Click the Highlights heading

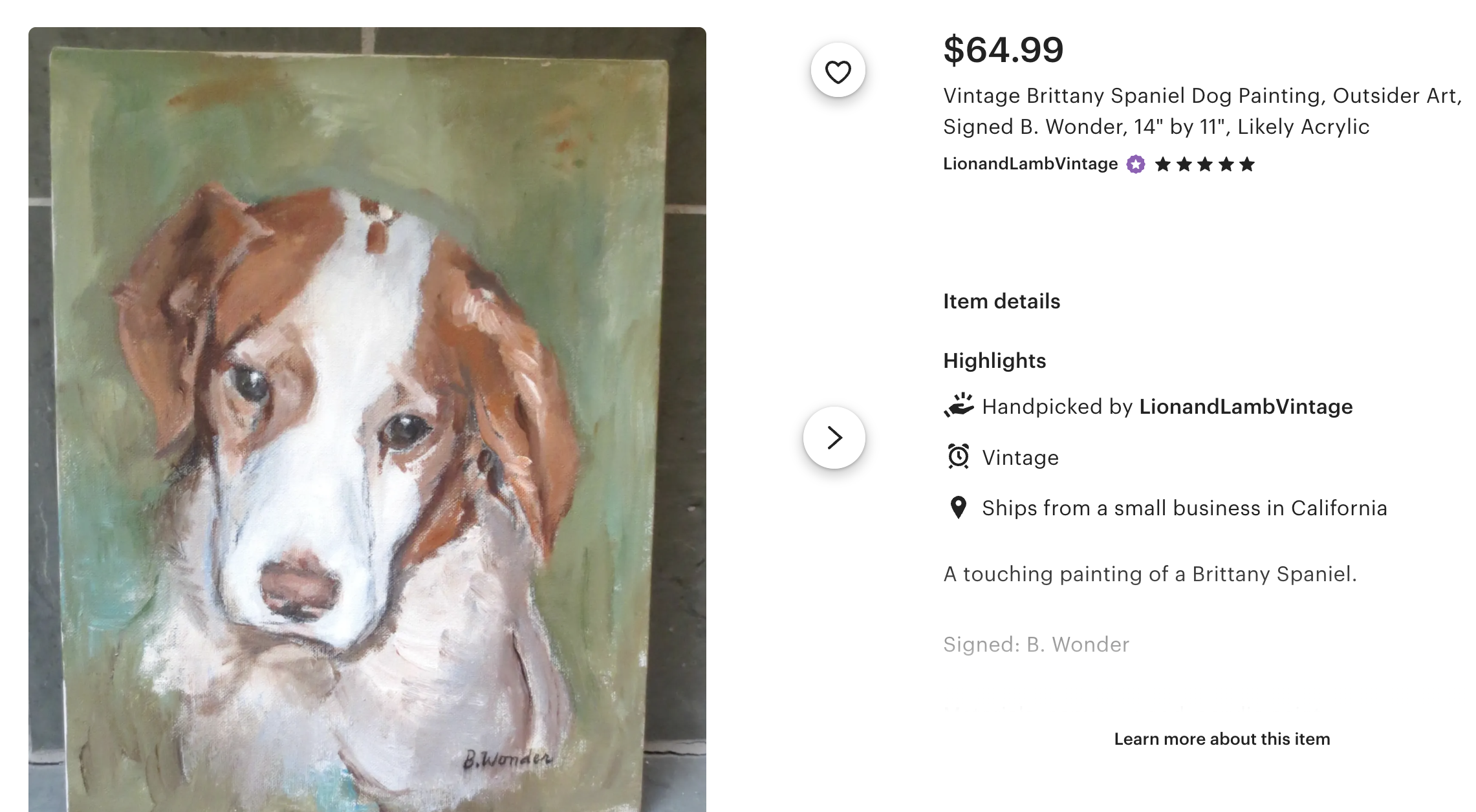point(994,361)
